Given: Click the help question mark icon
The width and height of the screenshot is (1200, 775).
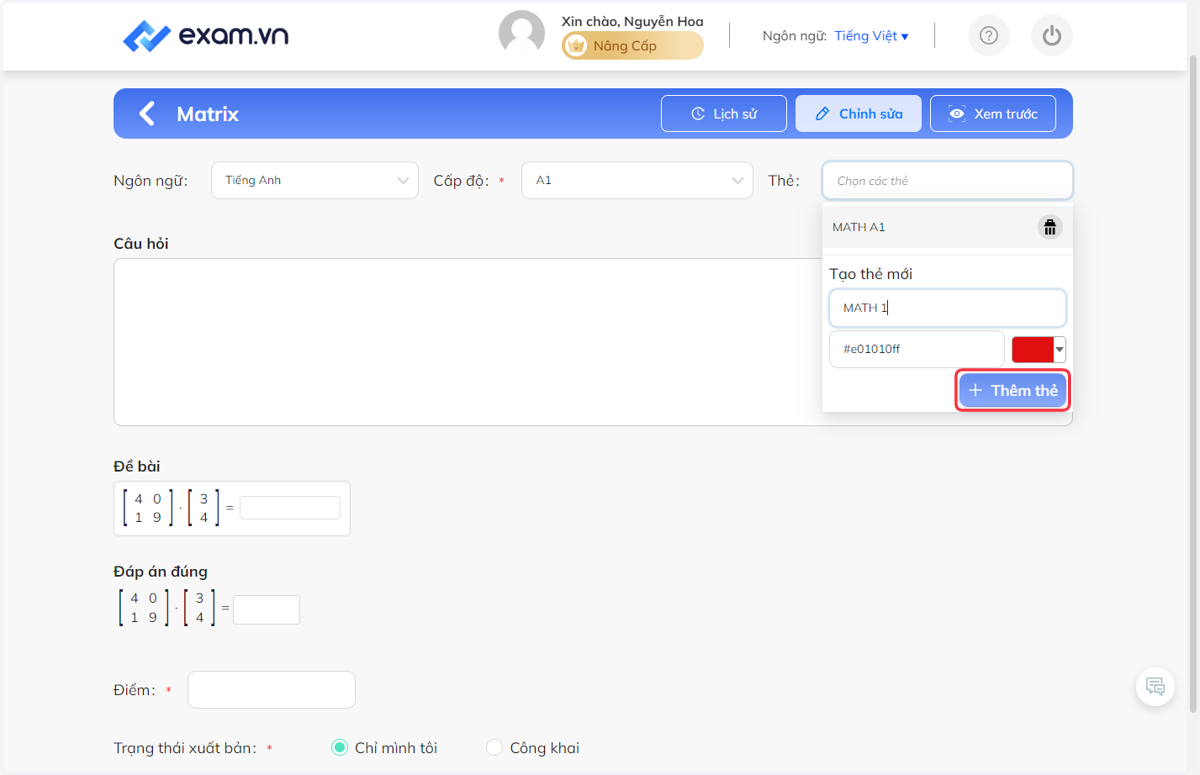Looking at the screenshot, I should [x=989, y=36].
